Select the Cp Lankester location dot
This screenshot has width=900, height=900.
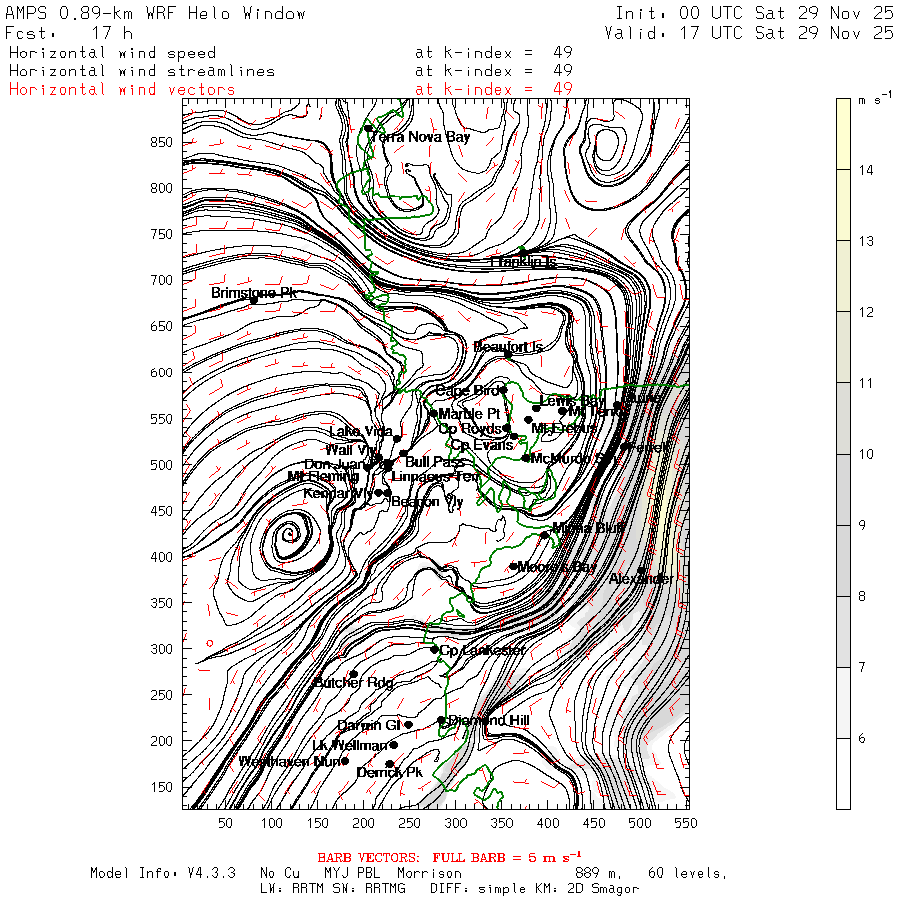434,649
